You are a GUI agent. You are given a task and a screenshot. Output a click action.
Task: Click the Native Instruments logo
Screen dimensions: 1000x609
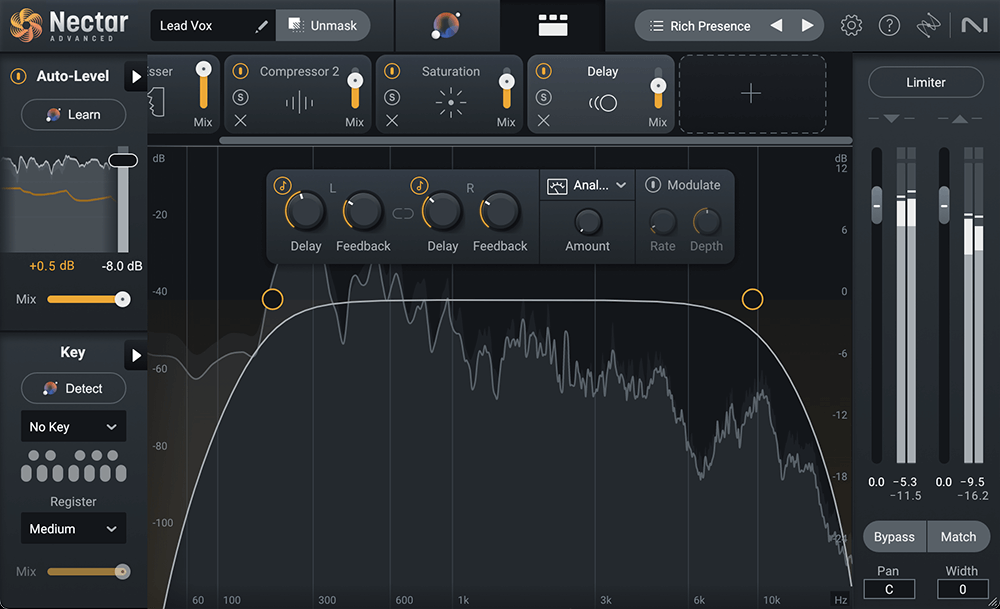click(x=974, y=25)
